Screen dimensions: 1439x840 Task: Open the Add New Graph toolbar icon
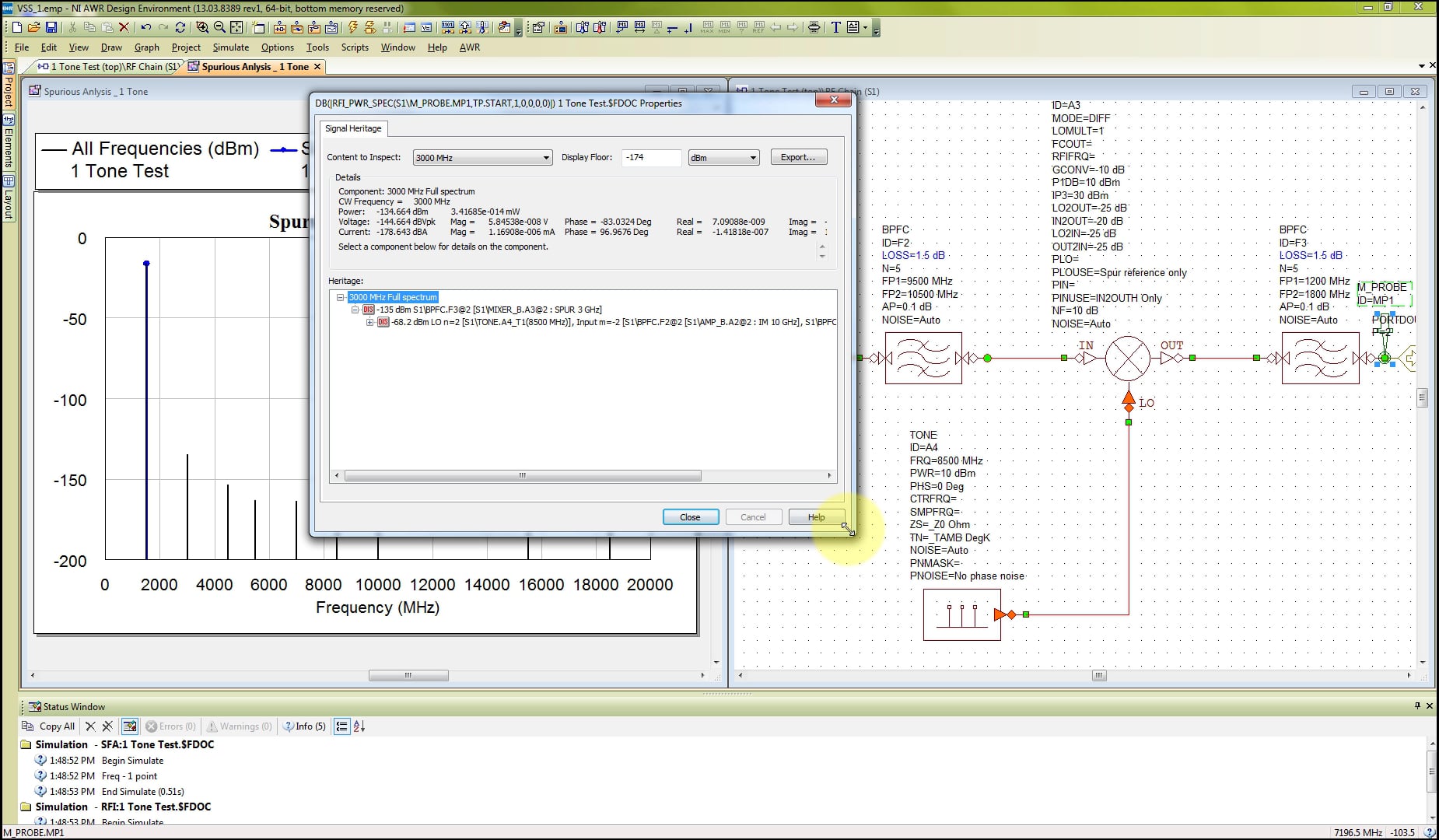point(331,27)
